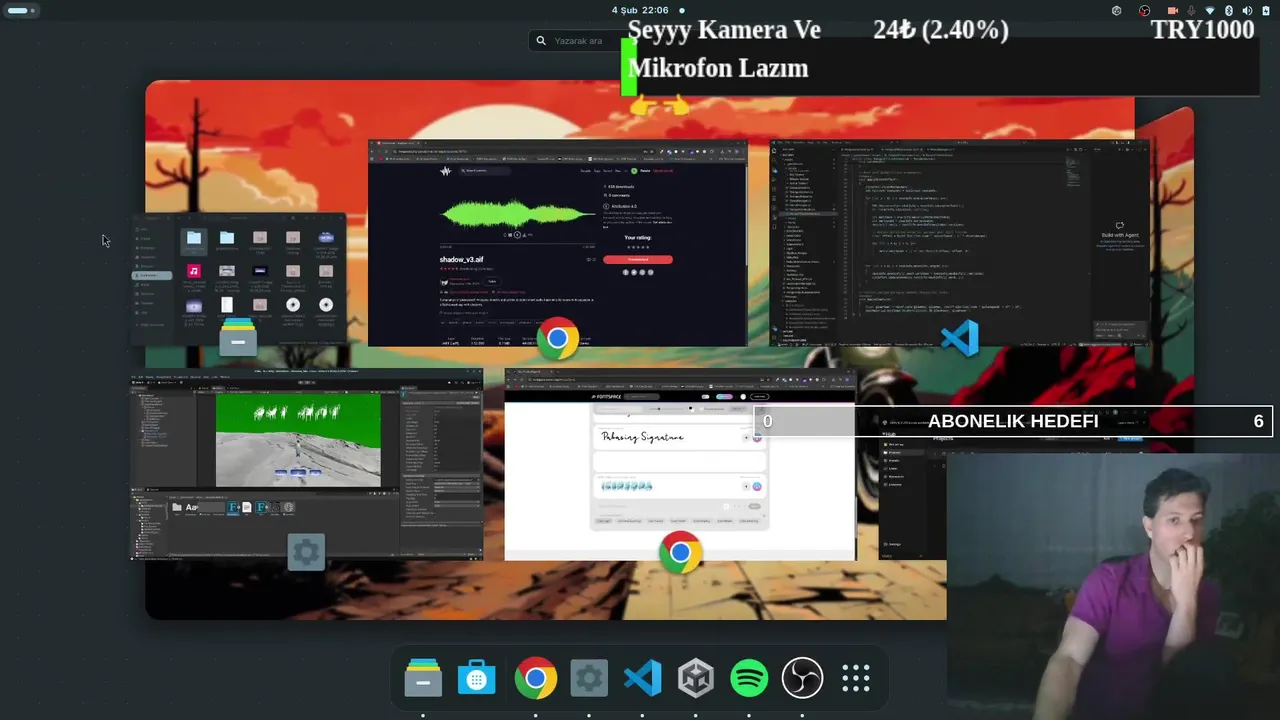The height and width of the screenshot is (720, 1280).
Task: Select the Chrome Fontspace window thumbnail
Action: click(x=680, y=465)
